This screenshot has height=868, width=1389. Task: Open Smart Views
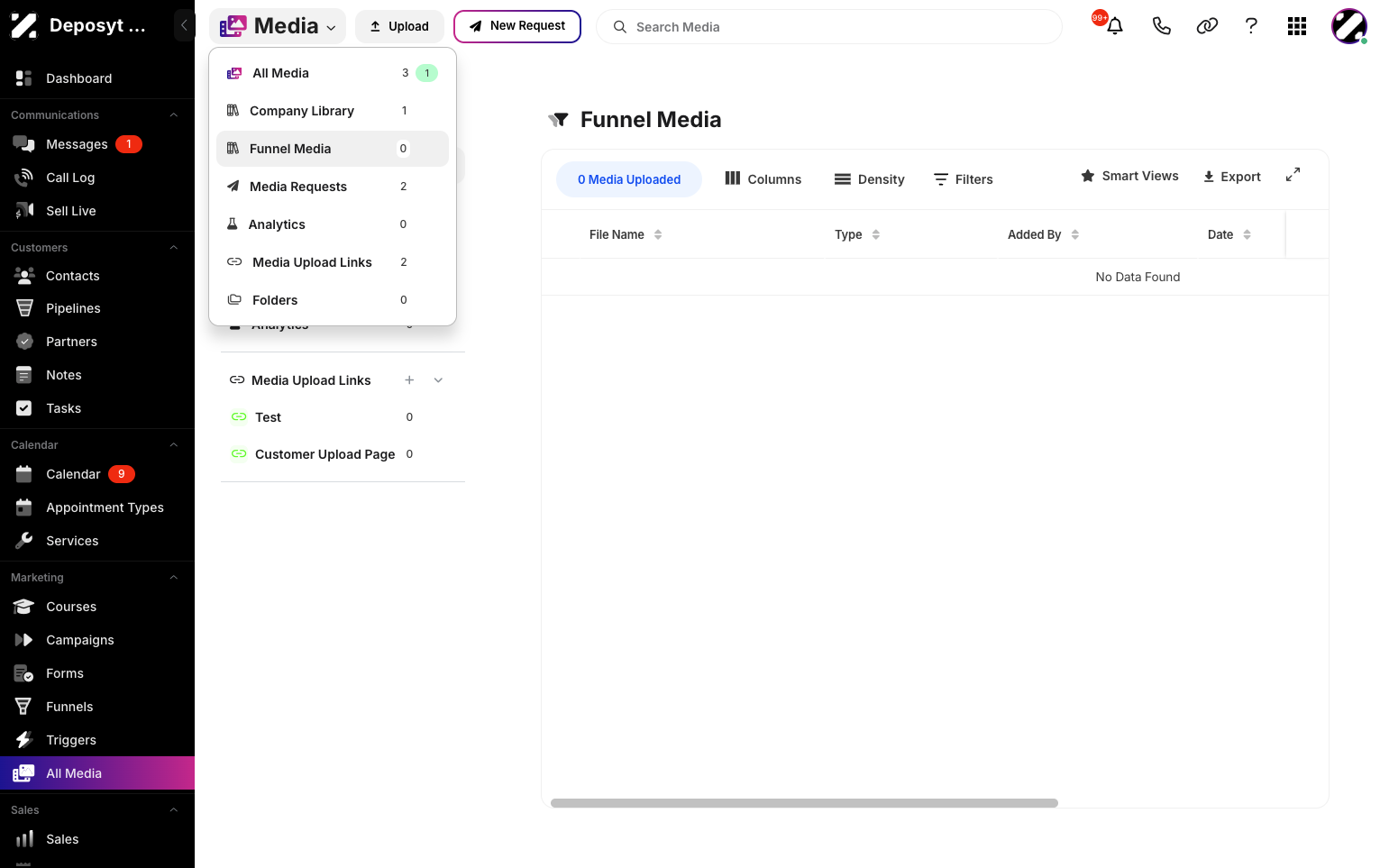coord(1129,176)
